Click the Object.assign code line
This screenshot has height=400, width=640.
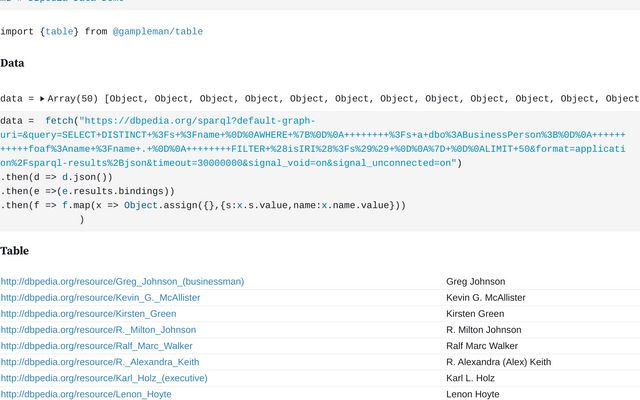tap(203, 205)
